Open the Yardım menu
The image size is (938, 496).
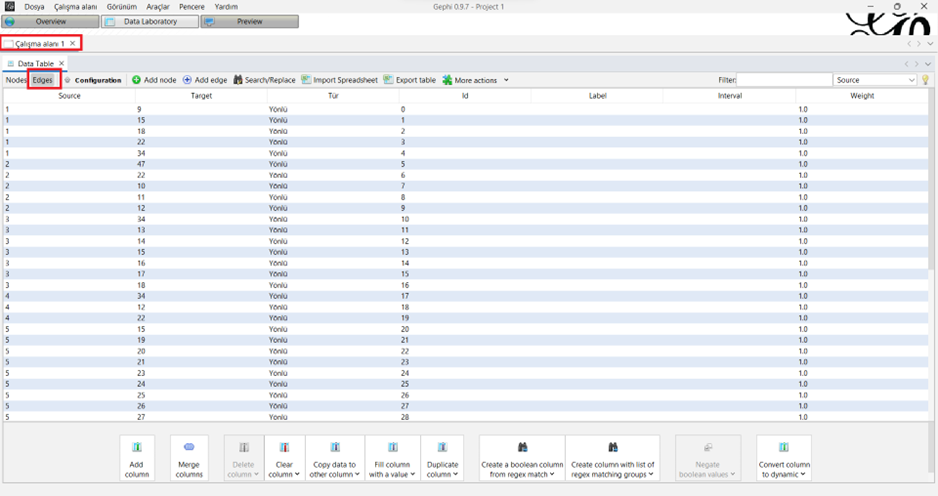[226, 7]
